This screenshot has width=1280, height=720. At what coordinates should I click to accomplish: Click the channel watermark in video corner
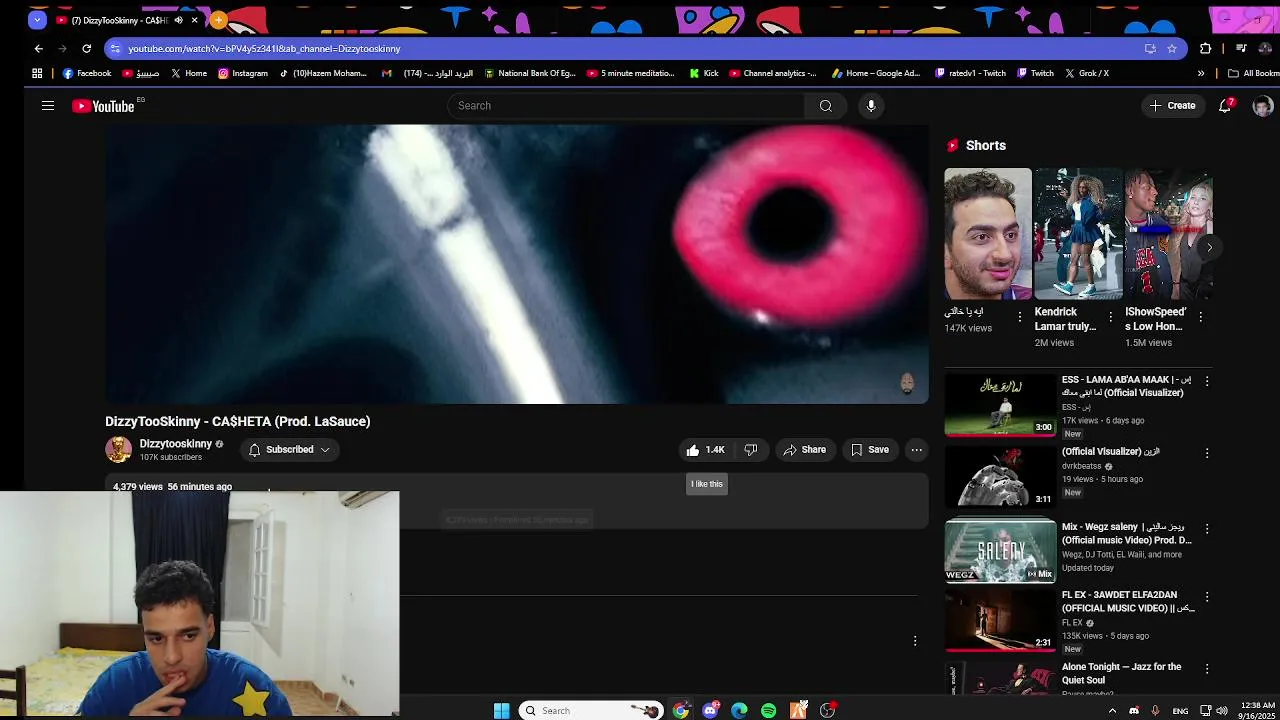pyautogui.click(x=907, y=383)
